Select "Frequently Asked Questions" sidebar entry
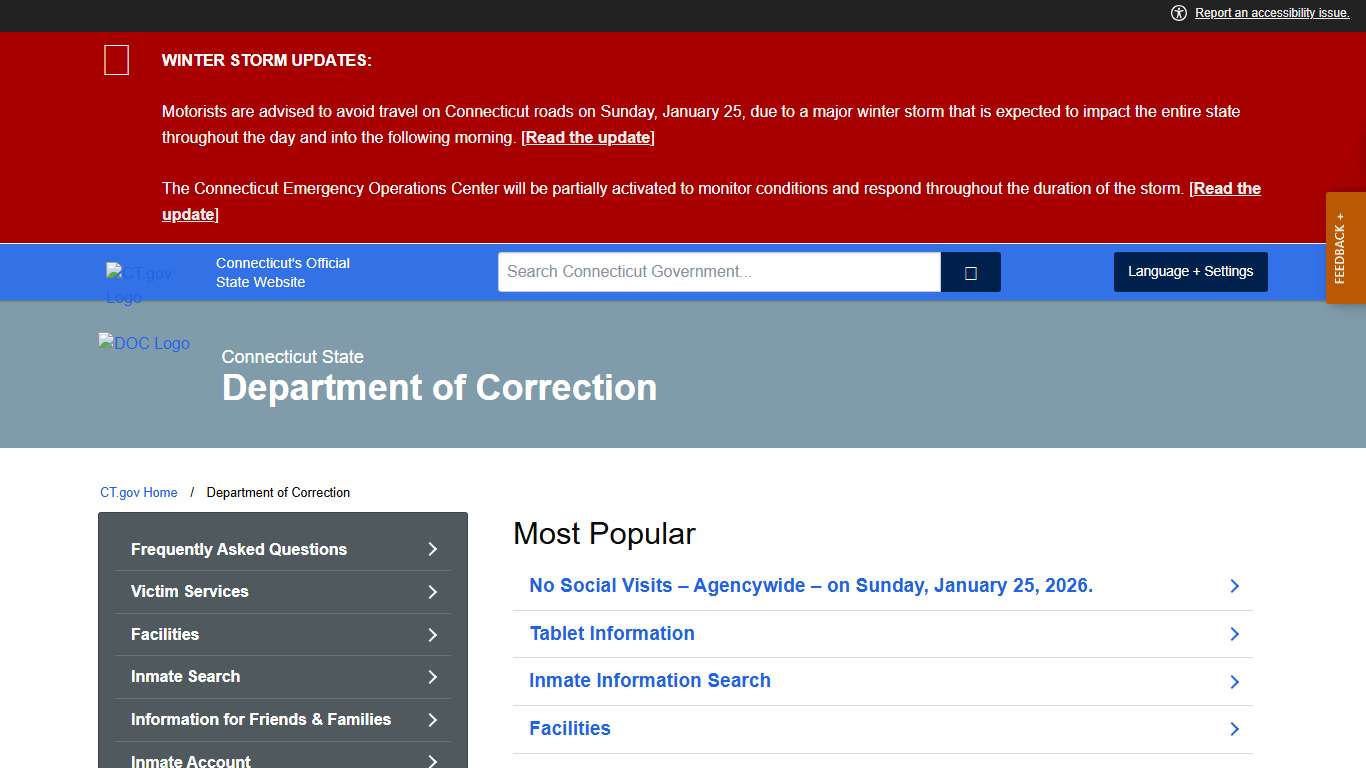The width and height of the screenshot is (1366, 768). click(238, 549)
